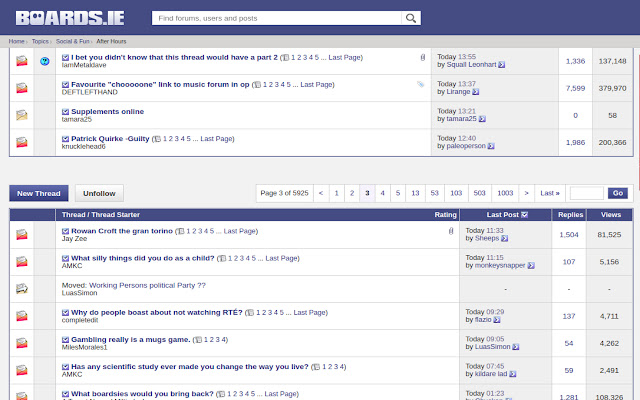
Task: Open After Hours breadcrumb
Action: [111, 41]
